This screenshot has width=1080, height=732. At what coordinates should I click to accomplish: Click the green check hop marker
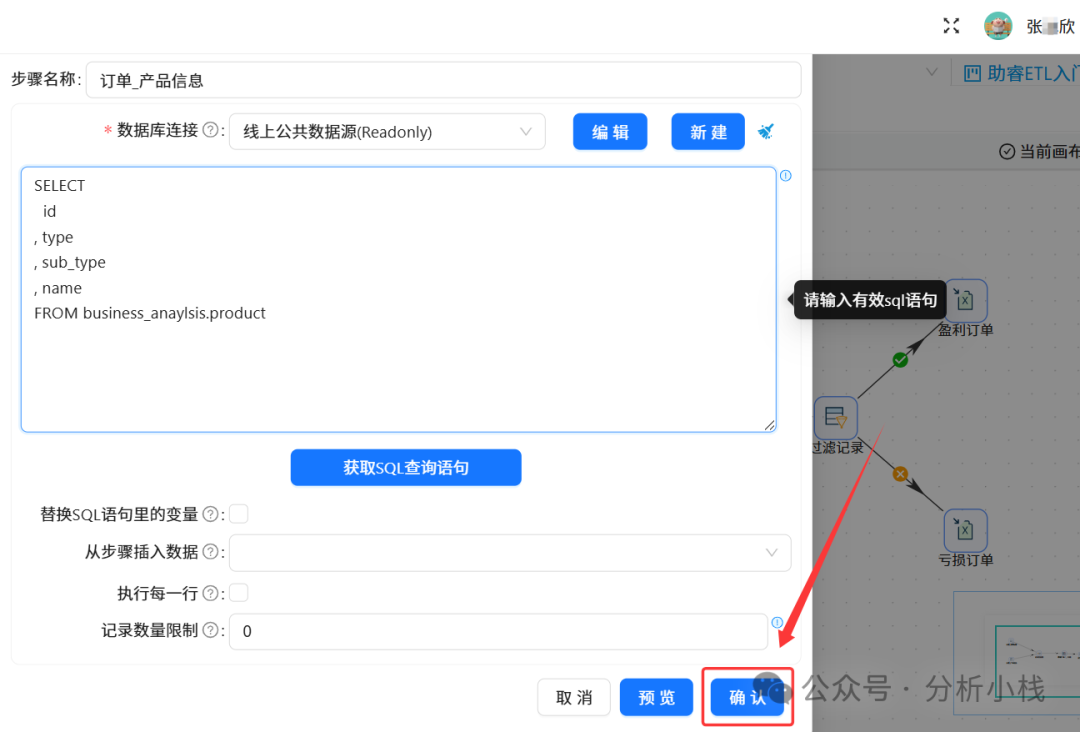900,360
